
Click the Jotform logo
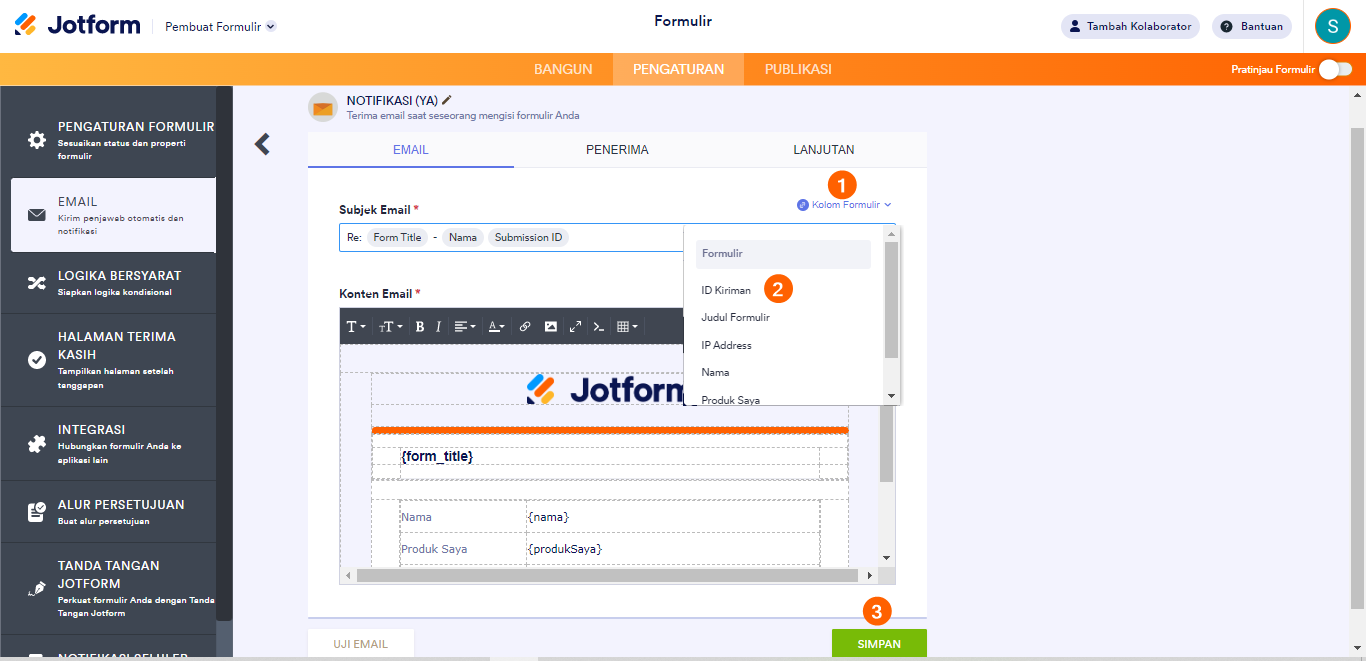[x=77, y=26]
